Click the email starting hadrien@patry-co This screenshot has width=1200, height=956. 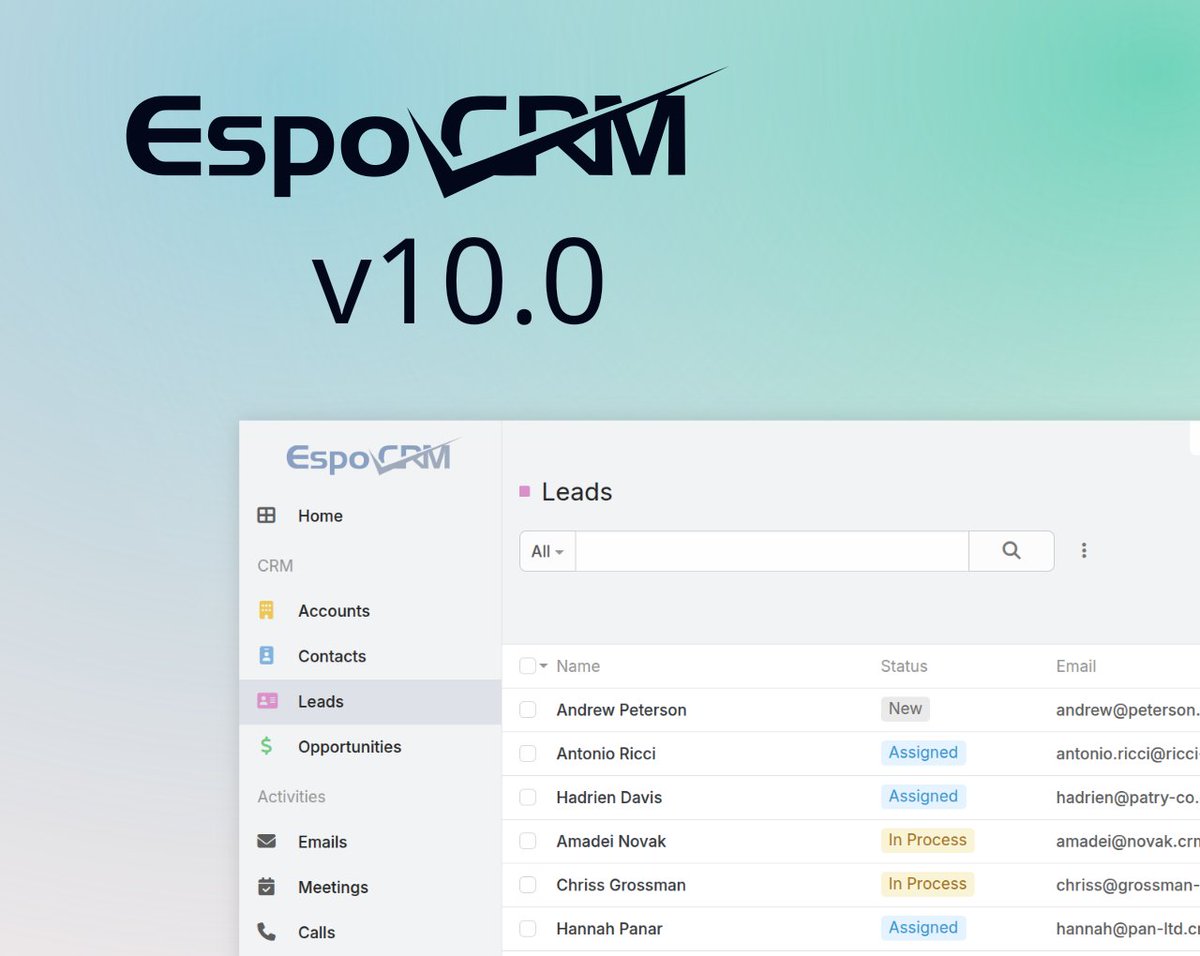[1128, 798]
